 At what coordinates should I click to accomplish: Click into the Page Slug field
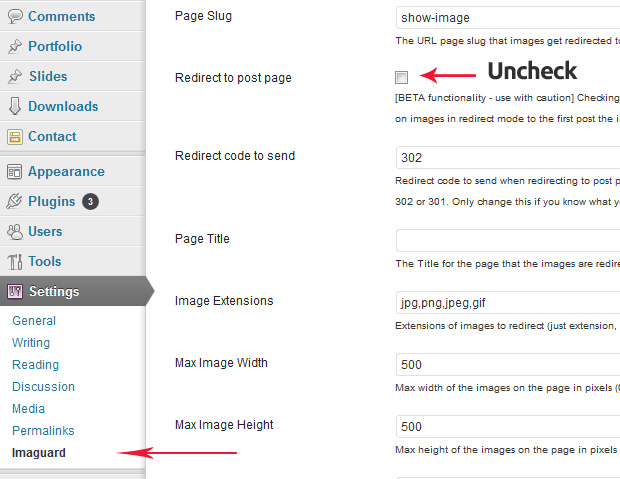click(508, 18)
